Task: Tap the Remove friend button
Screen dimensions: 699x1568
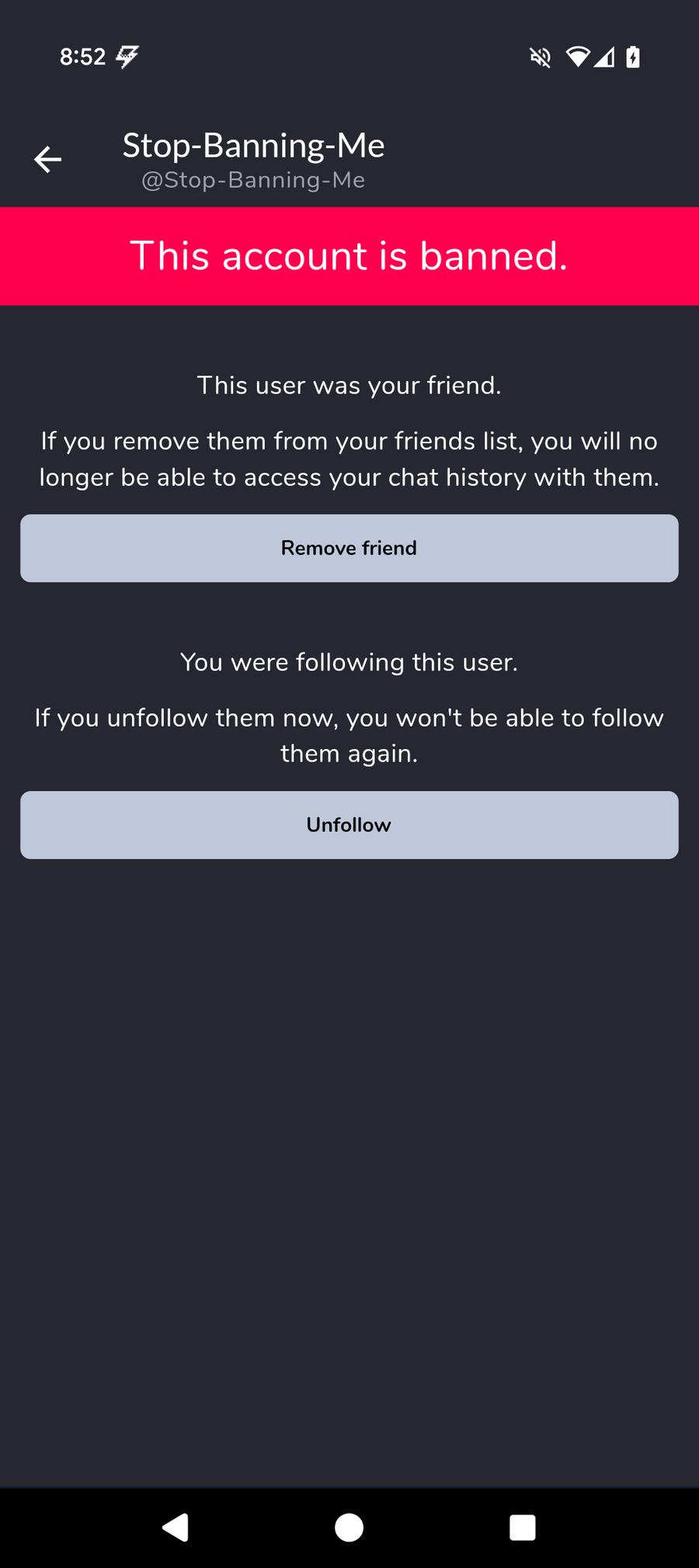Action: 349,548
